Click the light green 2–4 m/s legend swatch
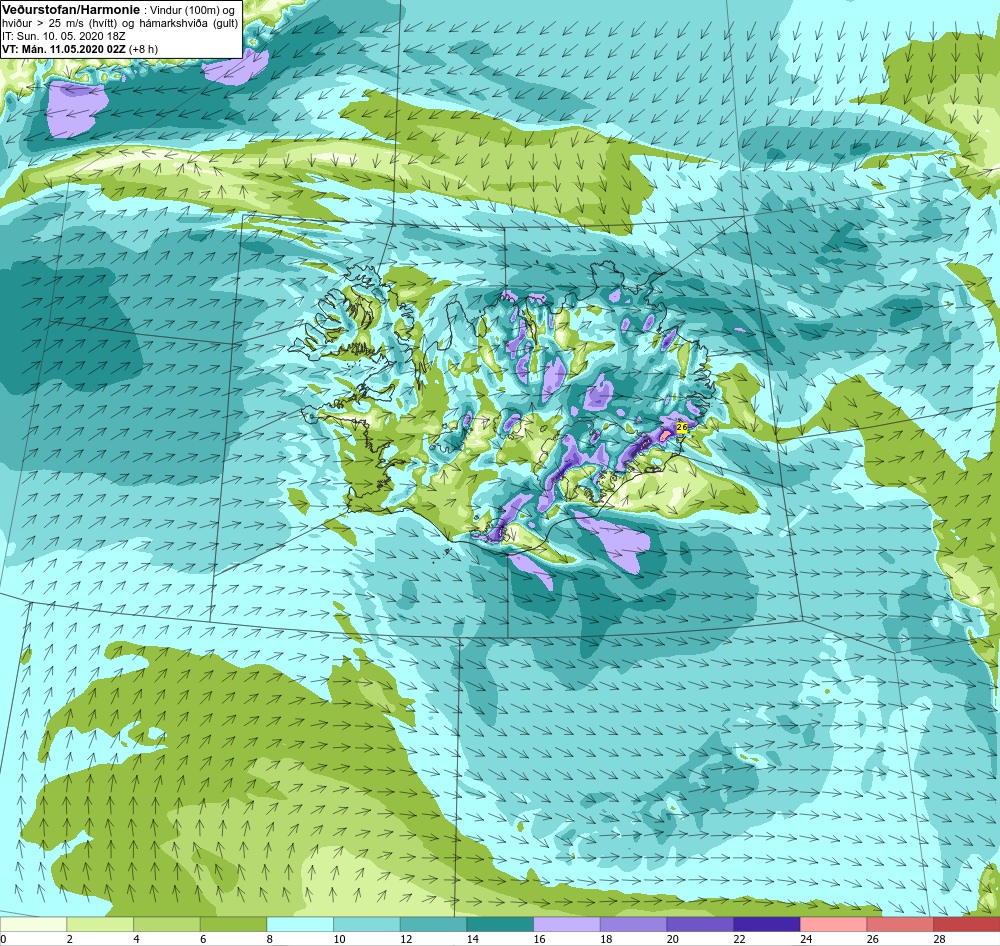The height and width of the screenshot is (946, 1000). pyautogui.click(x=100, y=924)
